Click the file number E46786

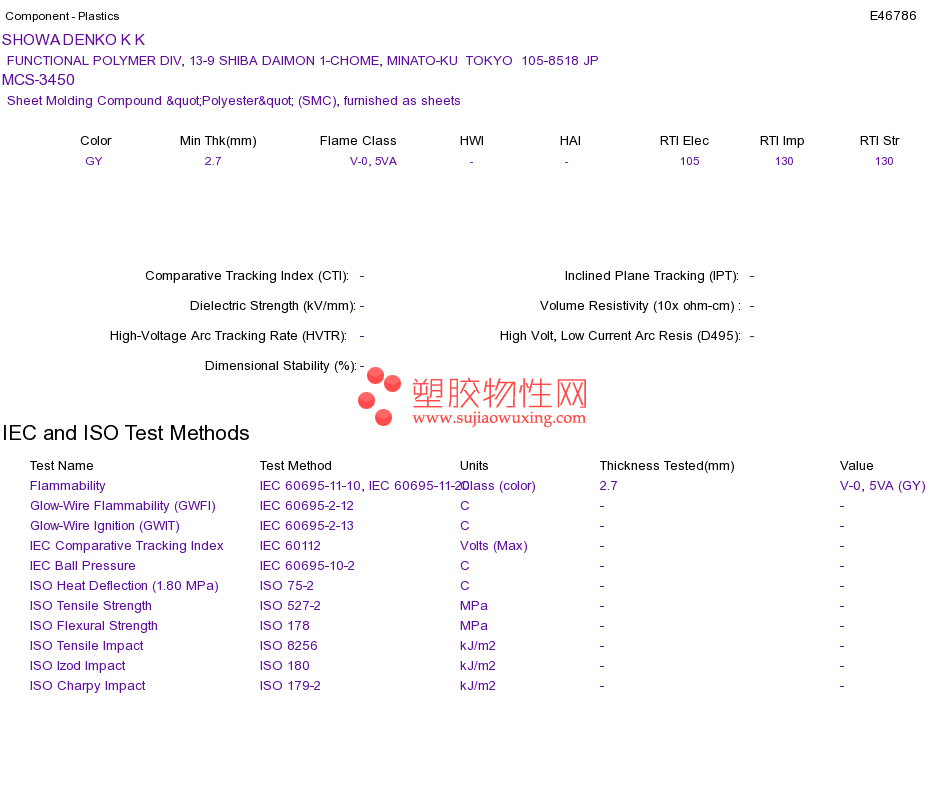point(892,16)
